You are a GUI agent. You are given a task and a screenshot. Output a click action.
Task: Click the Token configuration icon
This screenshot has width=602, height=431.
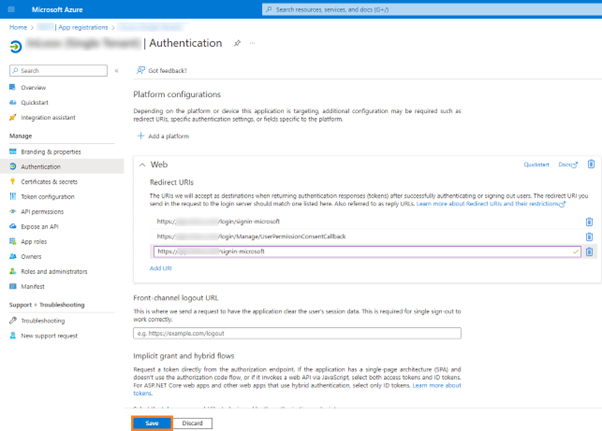[13, 197]
